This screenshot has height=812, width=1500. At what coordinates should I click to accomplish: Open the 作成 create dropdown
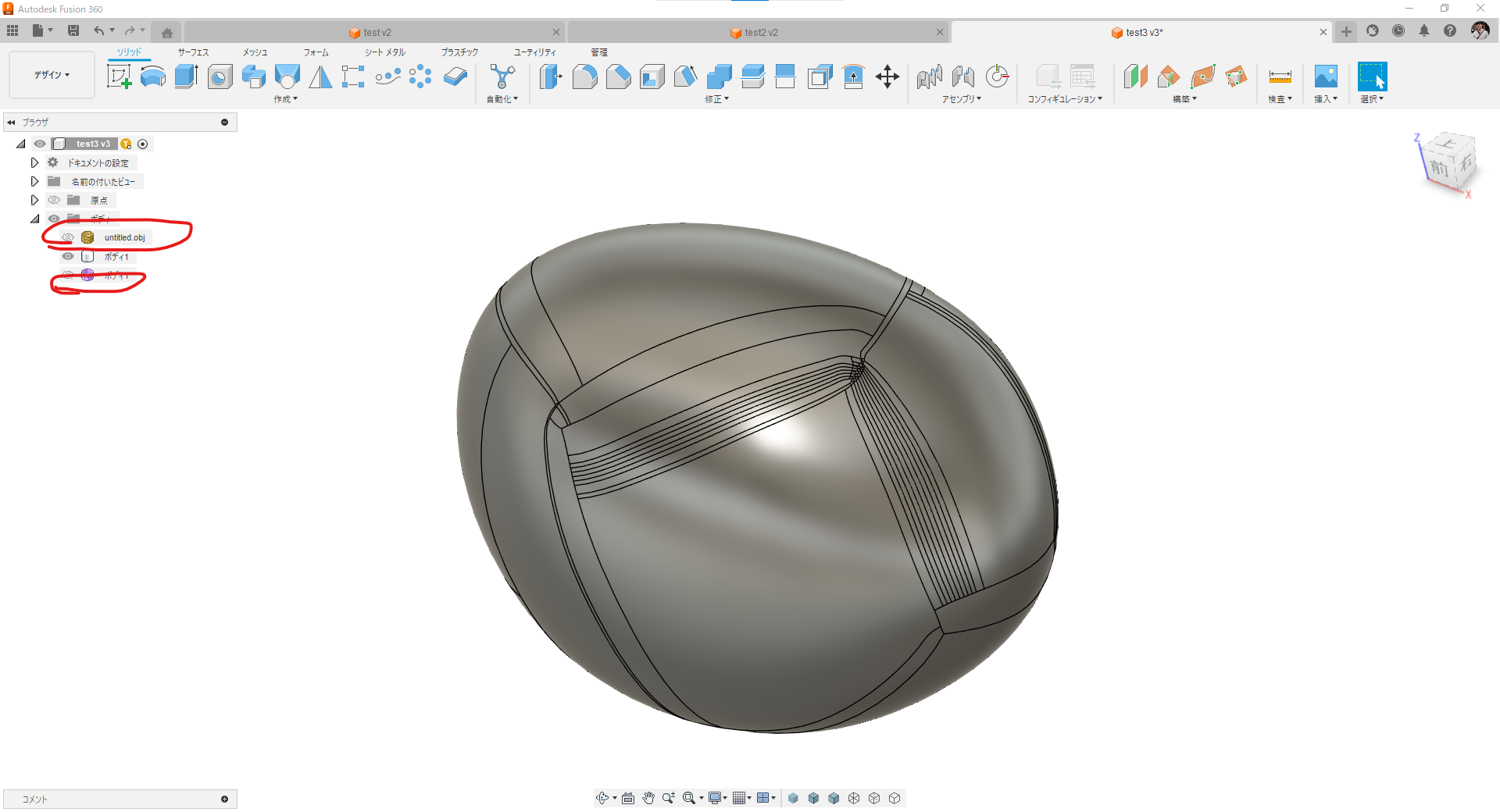tap(286, 99)
